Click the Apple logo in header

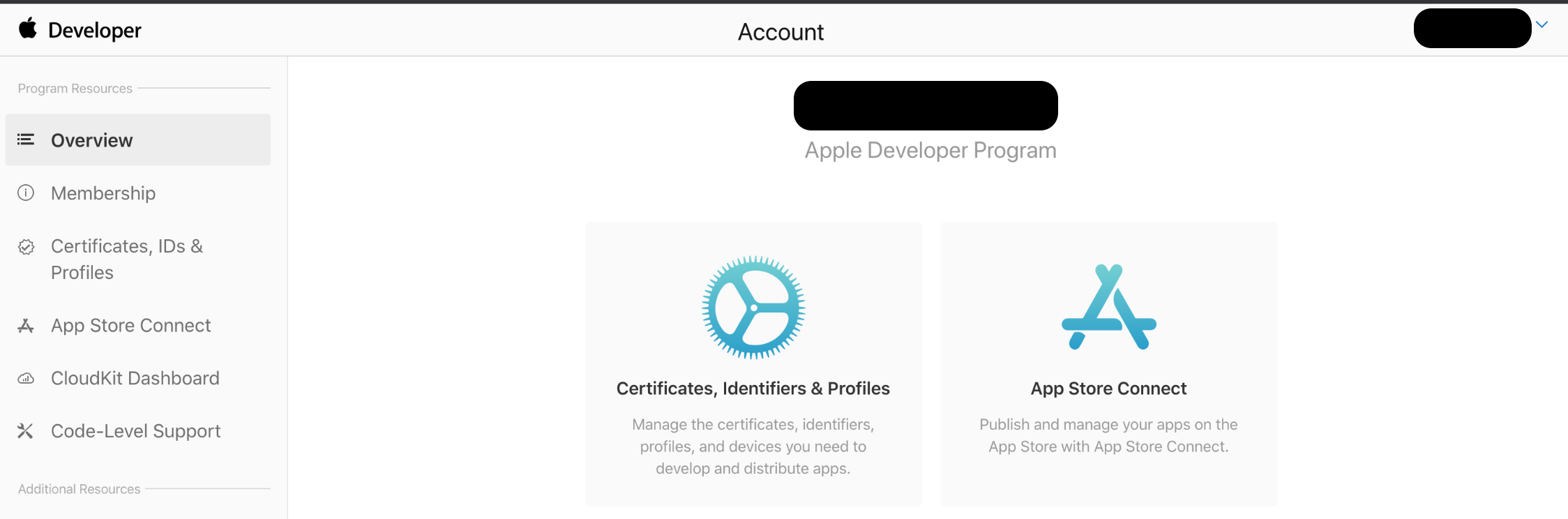coord(28,29)
